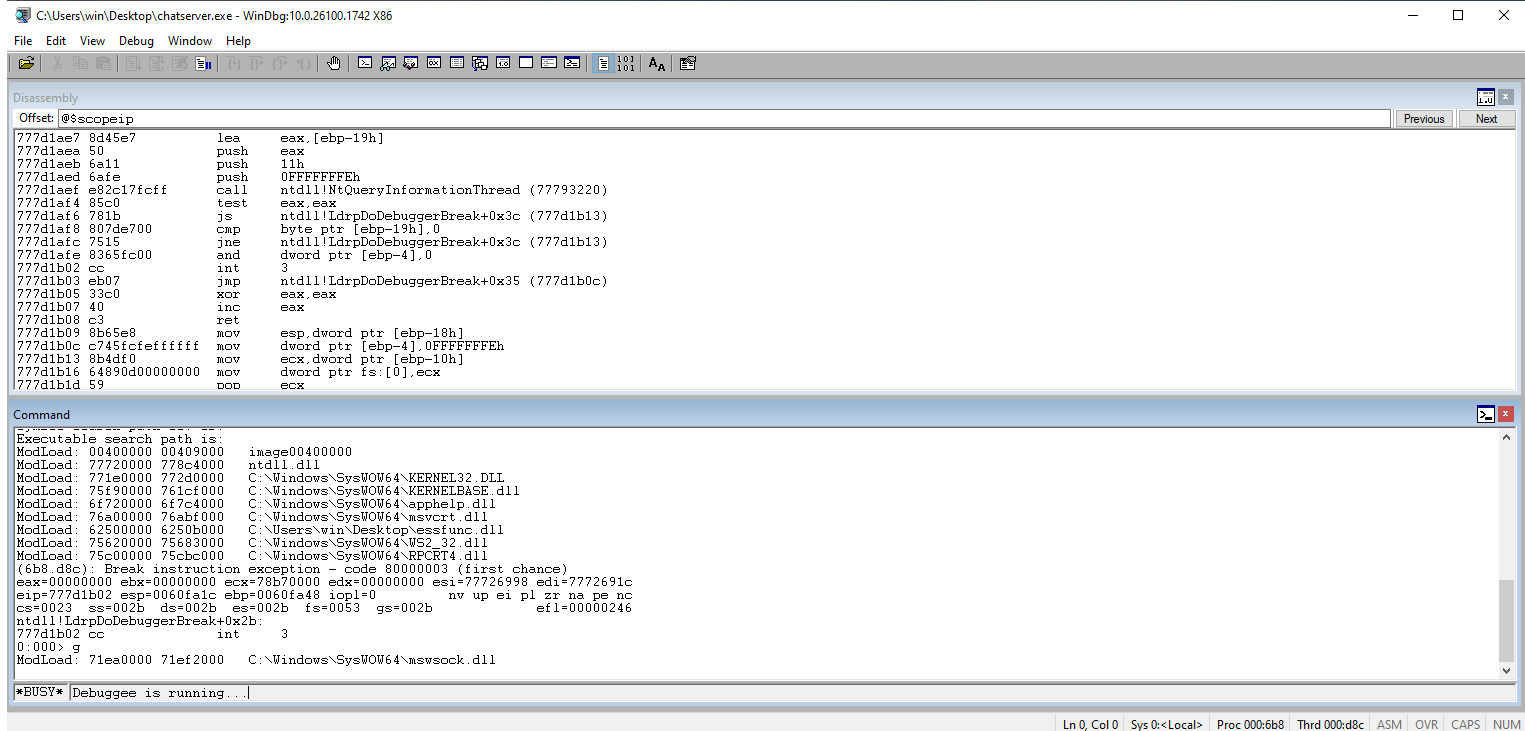Image resolution: width=1525 pixels, height=731 pixels.
Task: Click the Command window vertical scrollbar thumb
Action: tap(1506, 618)
